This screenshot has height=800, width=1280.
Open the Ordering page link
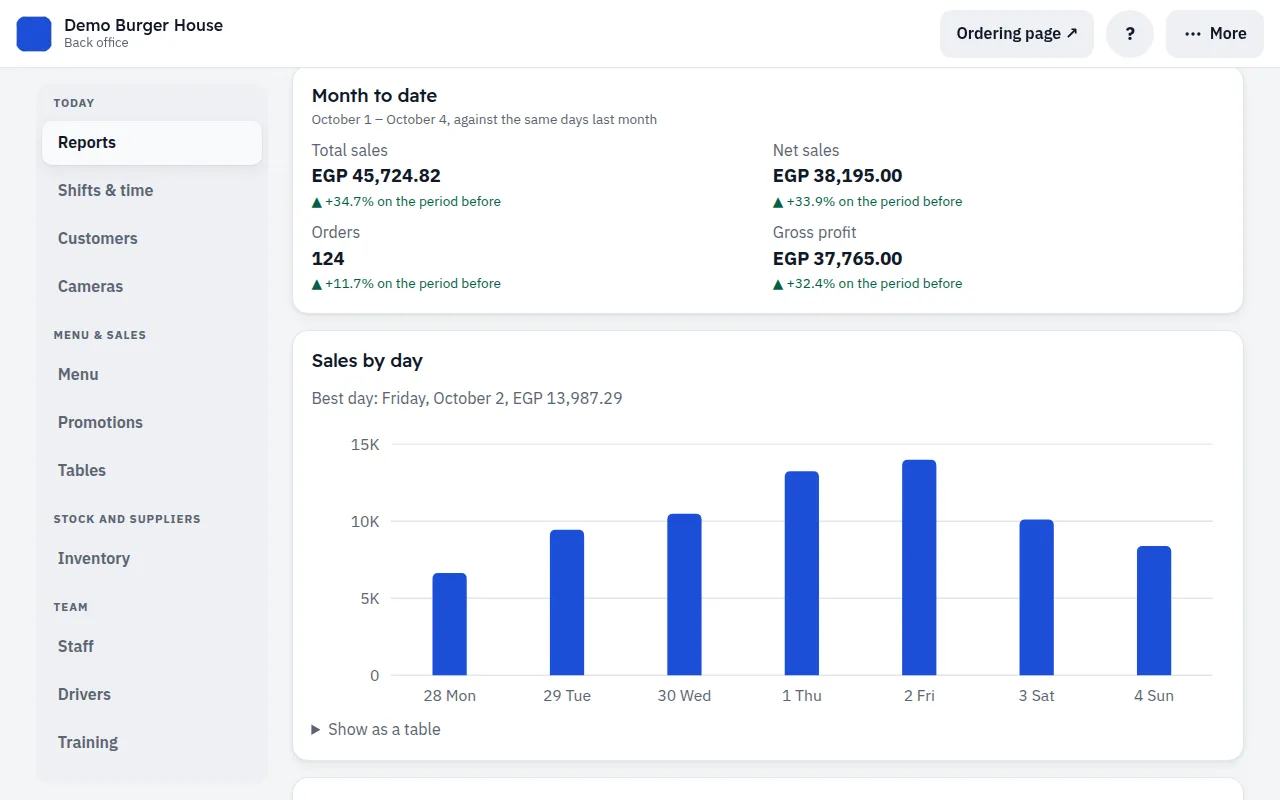point(1017,34)
